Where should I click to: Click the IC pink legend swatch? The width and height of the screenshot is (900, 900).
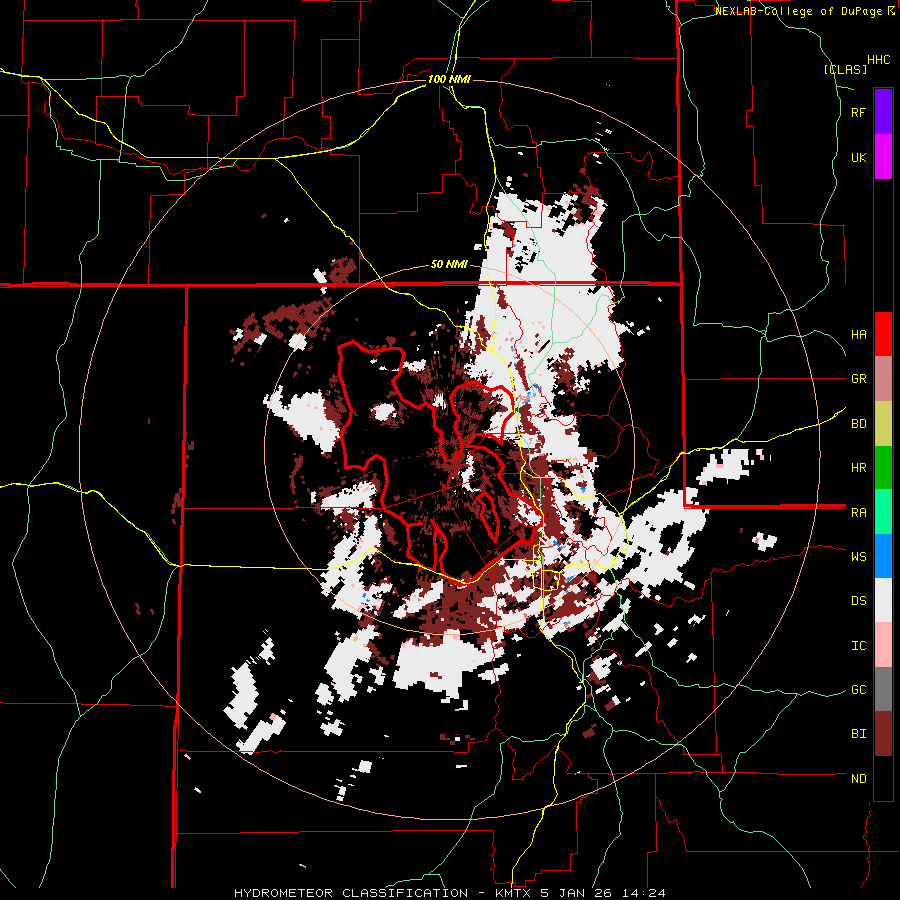click(883, 645)
